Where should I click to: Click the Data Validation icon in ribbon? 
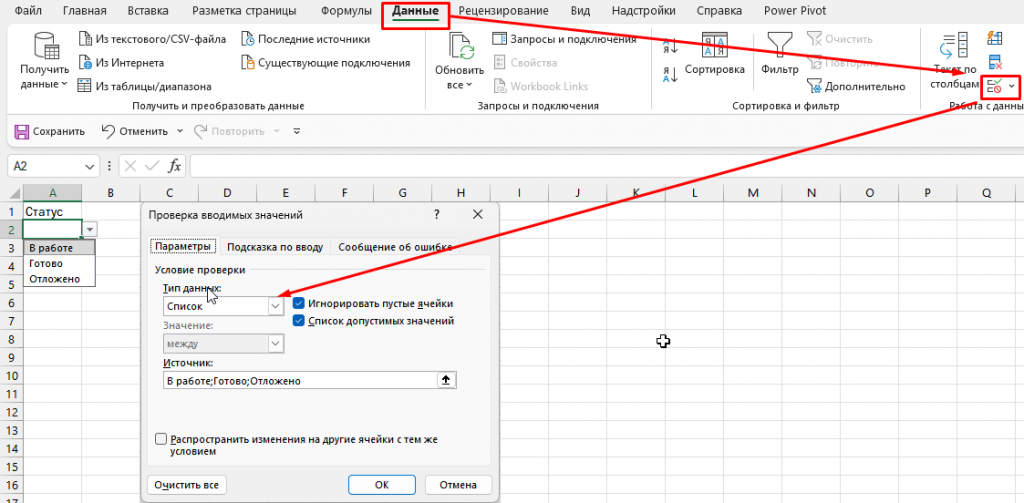click(x=995, y=86)
